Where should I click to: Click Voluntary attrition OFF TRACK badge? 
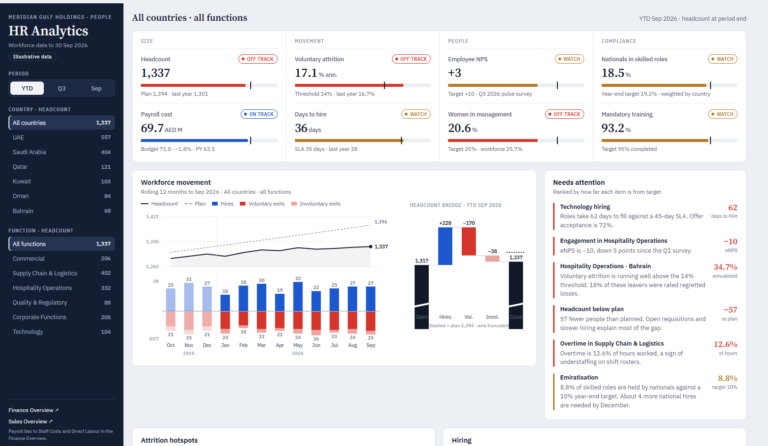point(411,59)
